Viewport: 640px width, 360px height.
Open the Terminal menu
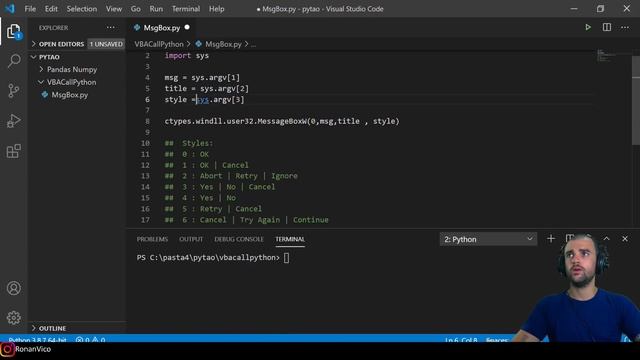pyautogui.click(x=186, y=9)
